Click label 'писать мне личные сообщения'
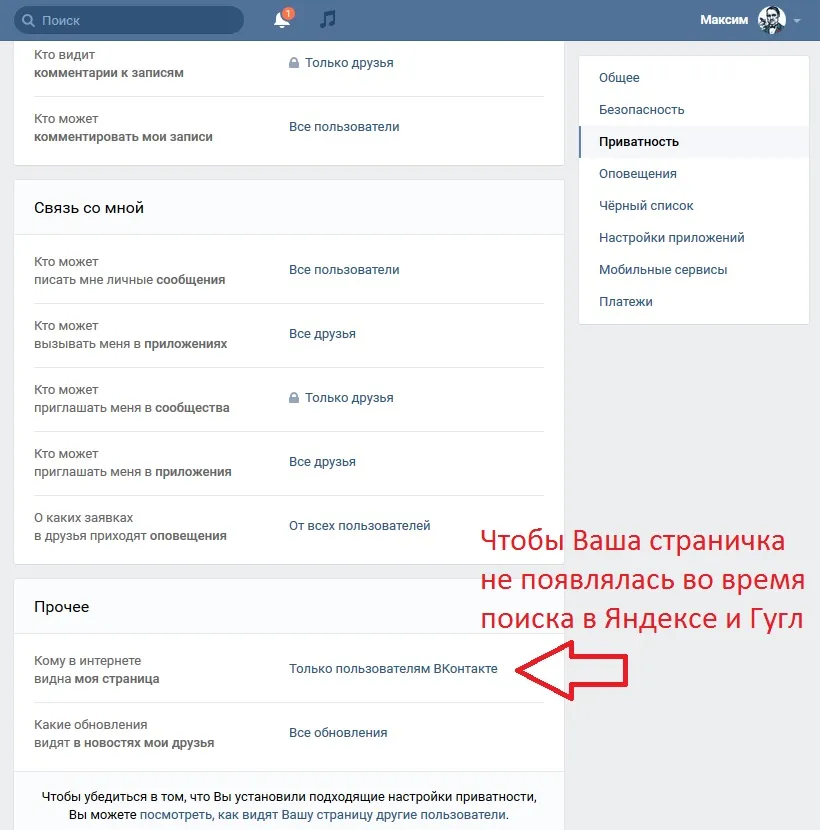820x830 pixels. pos(130,280)
